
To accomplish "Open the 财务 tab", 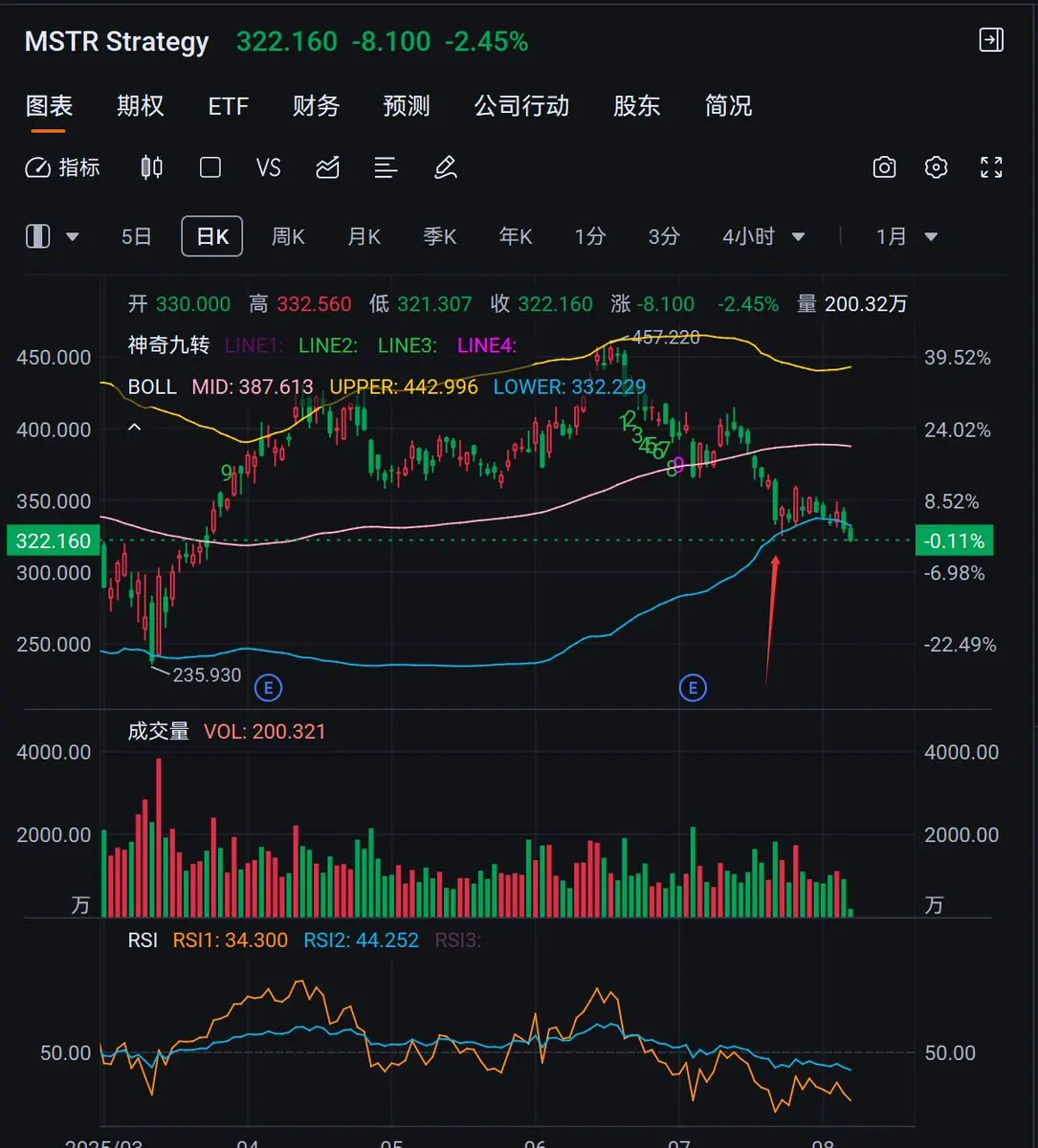I will tap(316, 106).
